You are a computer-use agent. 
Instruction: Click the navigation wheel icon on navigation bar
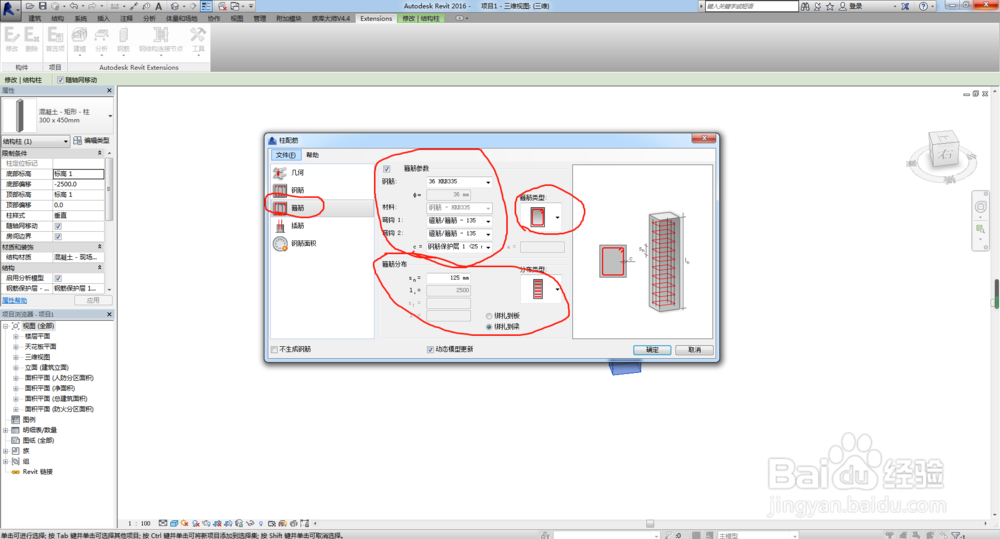click(981, 207)
